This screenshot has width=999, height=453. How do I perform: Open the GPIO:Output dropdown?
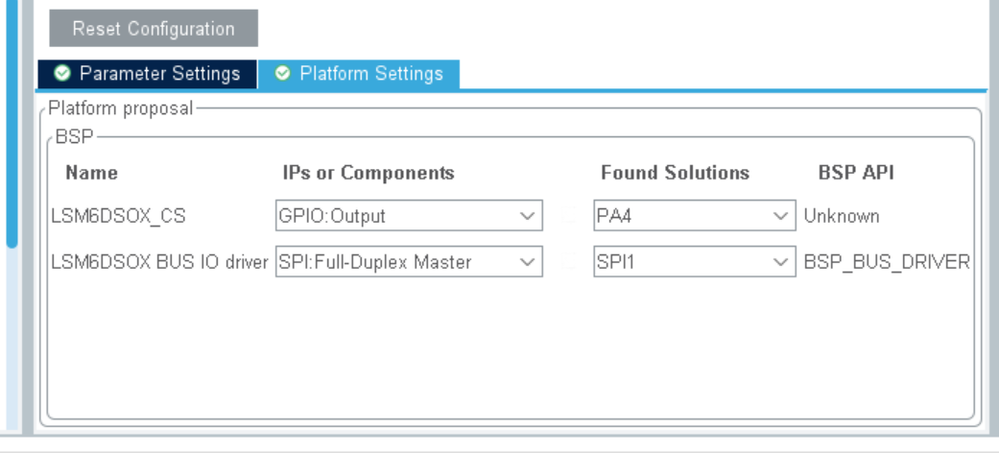tap(408, 216)
